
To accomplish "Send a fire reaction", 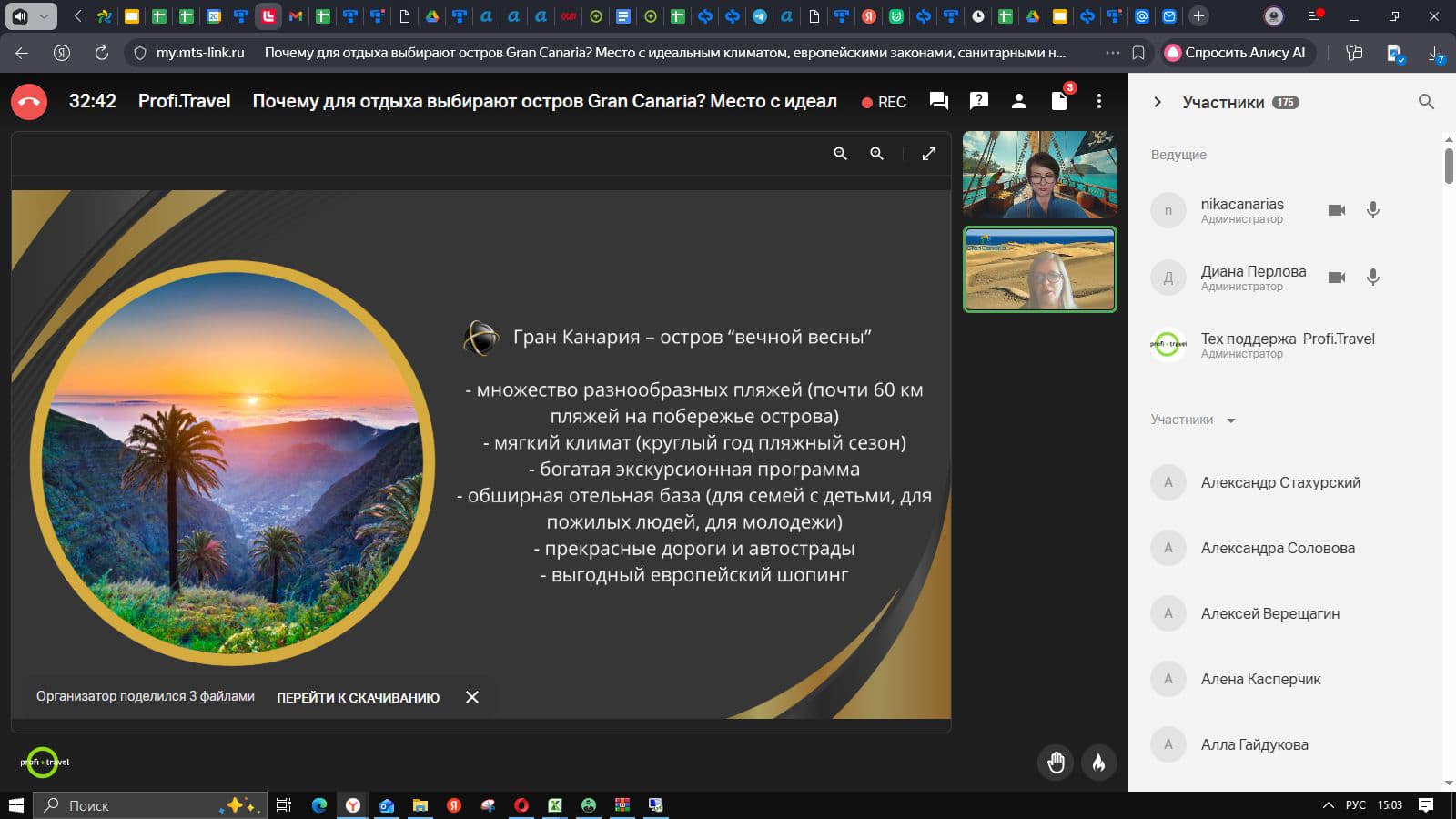I will pyautogui.click(x=1098, y=763).
